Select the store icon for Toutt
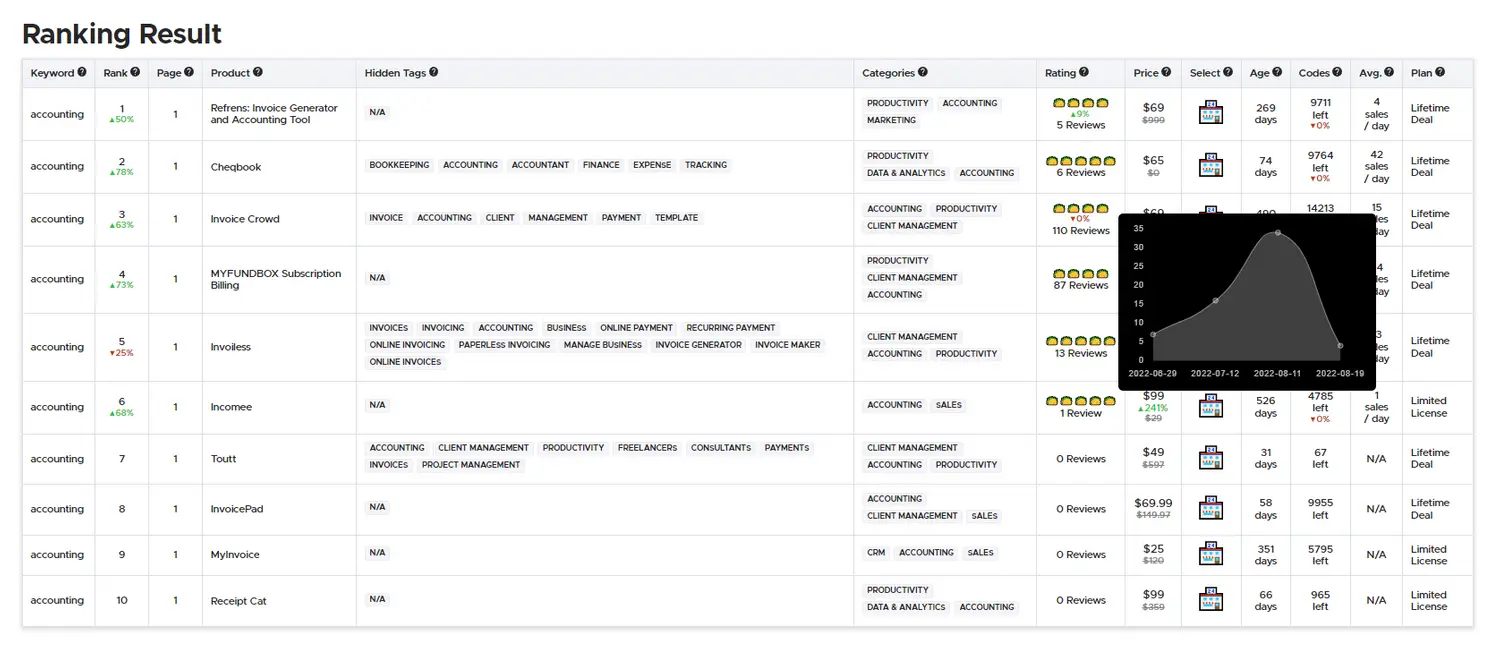 click(1210, 459)
